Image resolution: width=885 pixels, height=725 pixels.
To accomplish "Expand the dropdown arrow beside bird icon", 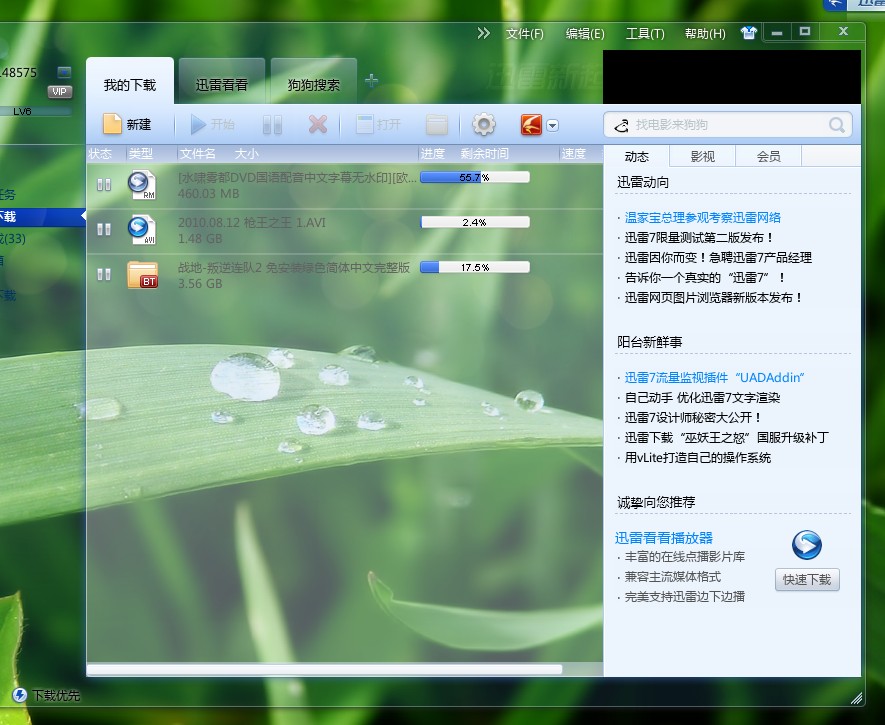I will pyautogui.click(x=553, y=125).
